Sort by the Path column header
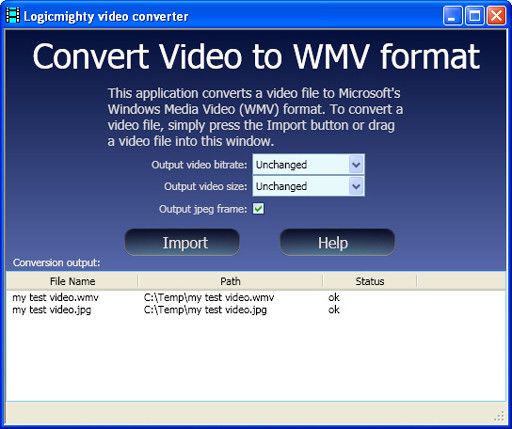Image resolution: width=512 pixels, height=429 pixels. (x=230, y=281)
